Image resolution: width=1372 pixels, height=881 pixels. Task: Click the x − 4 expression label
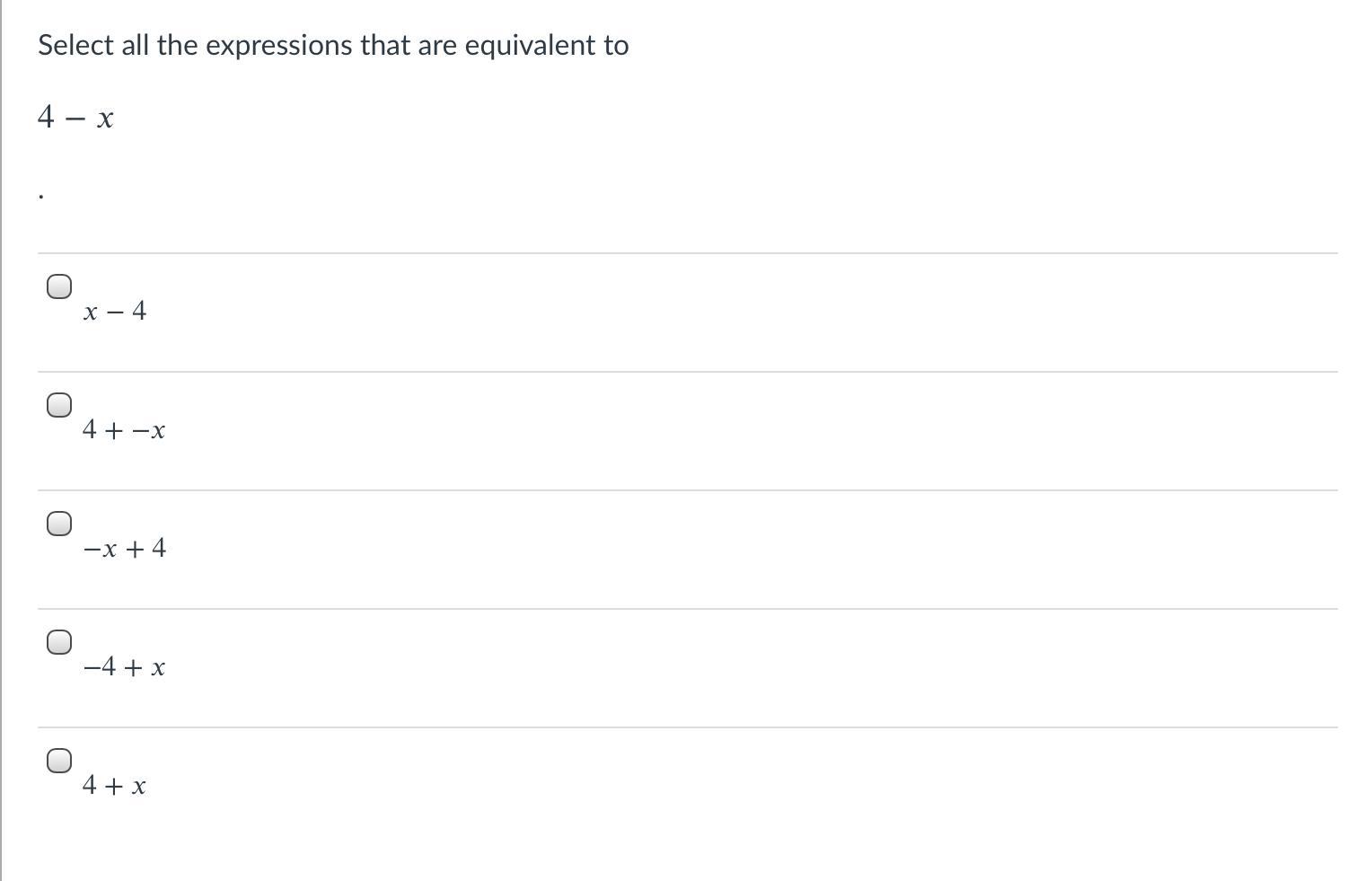[114, 312]
